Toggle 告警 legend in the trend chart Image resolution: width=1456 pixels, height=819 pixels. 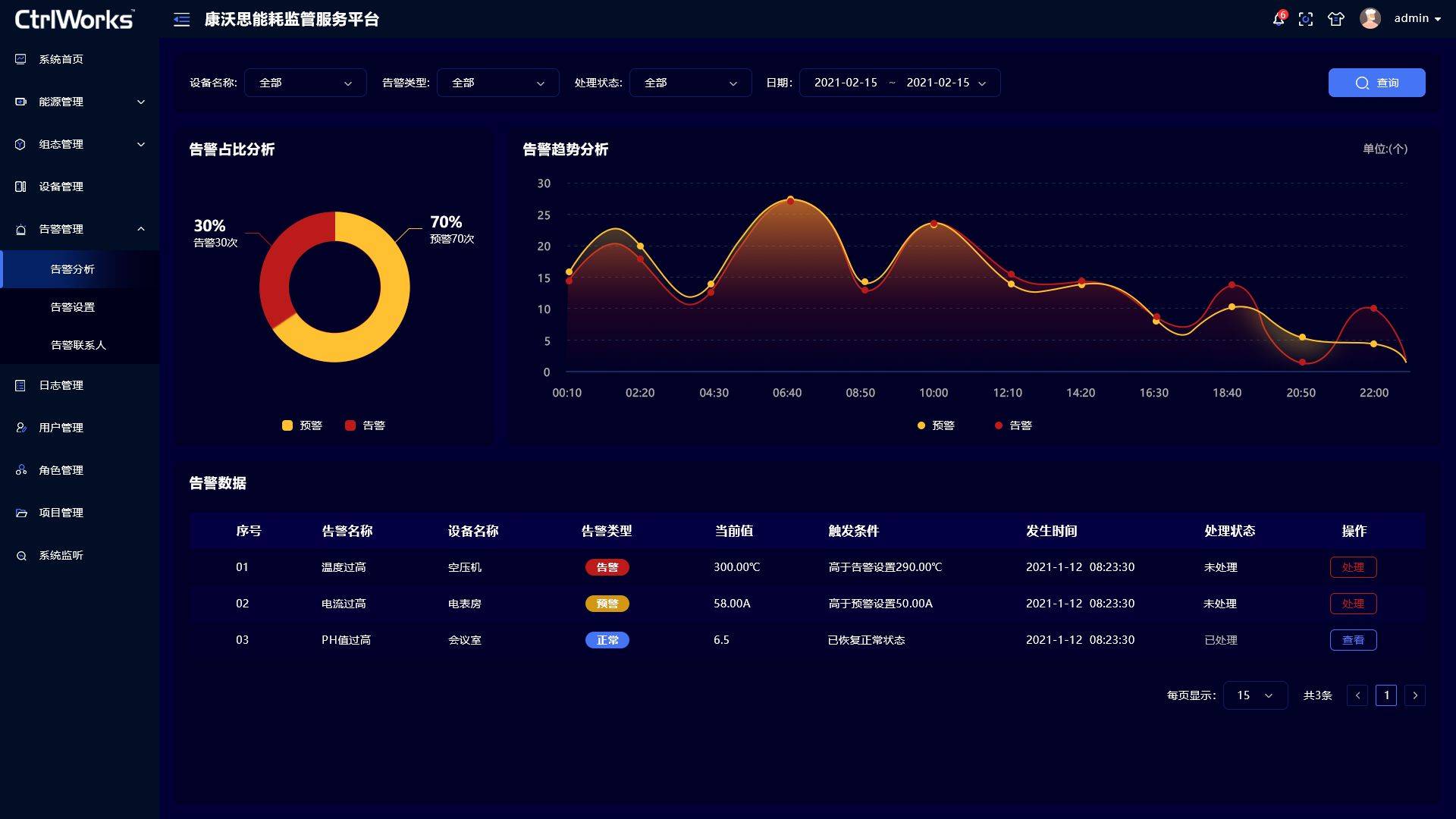1013,425
